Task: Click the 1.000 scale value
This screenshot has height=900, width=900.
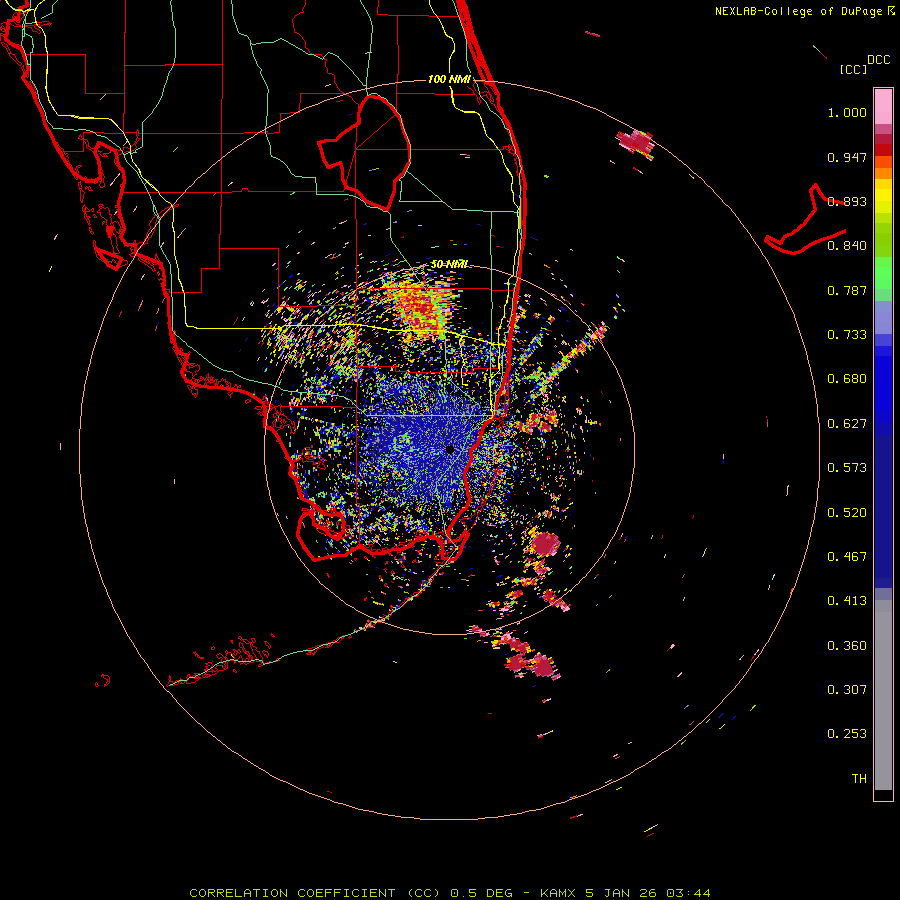Action: 847,112
